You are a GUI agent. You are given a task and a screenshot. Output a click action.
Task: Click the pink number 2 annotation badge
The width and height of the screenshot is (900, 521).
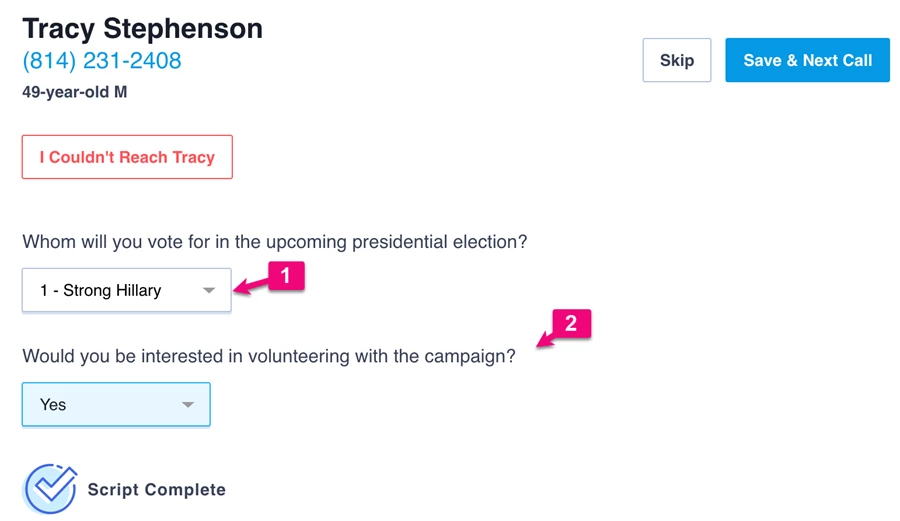(x=571, y=324)
